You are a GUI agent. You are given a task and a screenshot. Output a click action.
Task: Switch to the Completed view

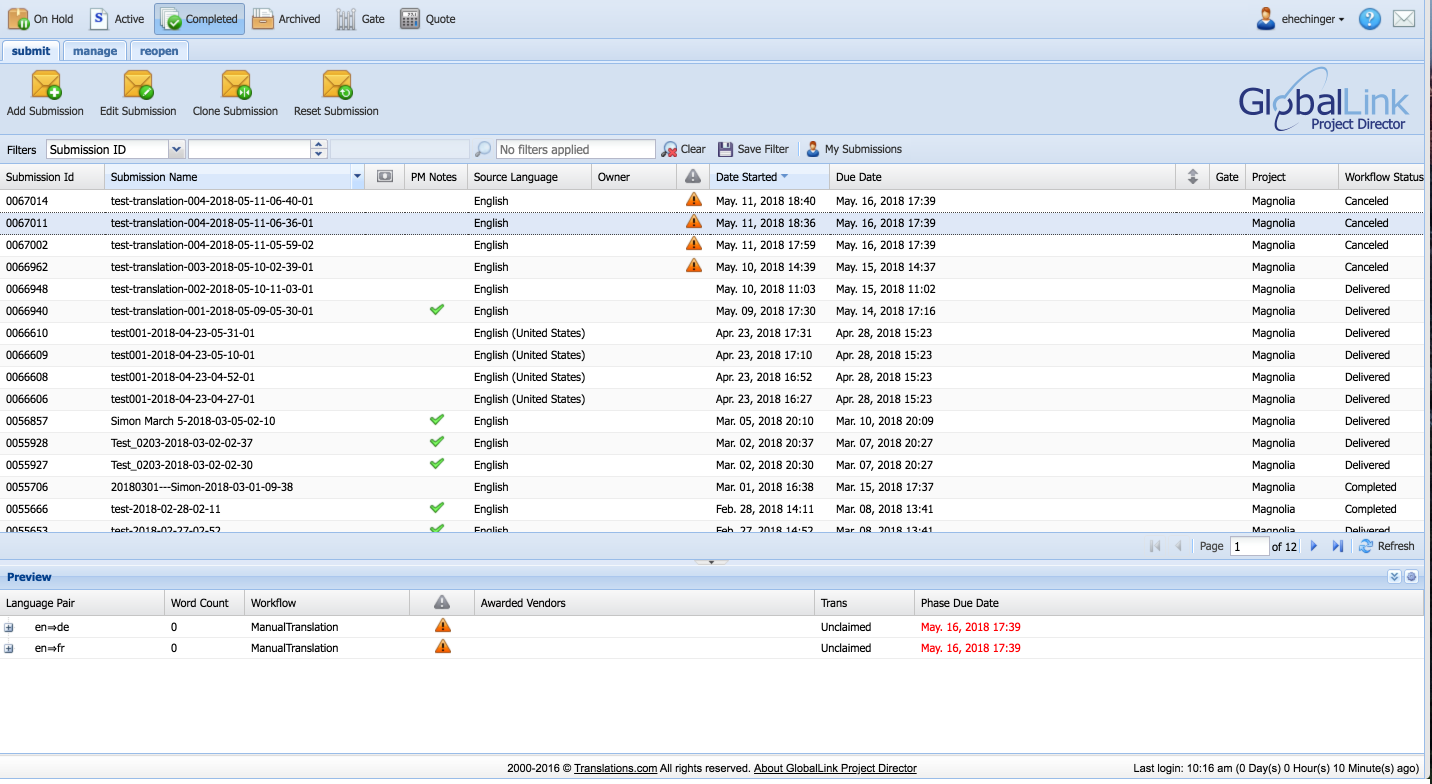coord(199,19)
